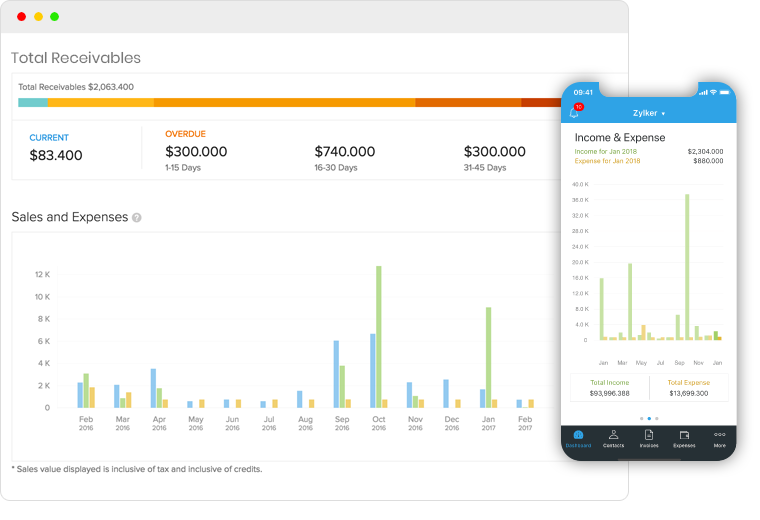Click the green maximize window button

click(55, 16)
